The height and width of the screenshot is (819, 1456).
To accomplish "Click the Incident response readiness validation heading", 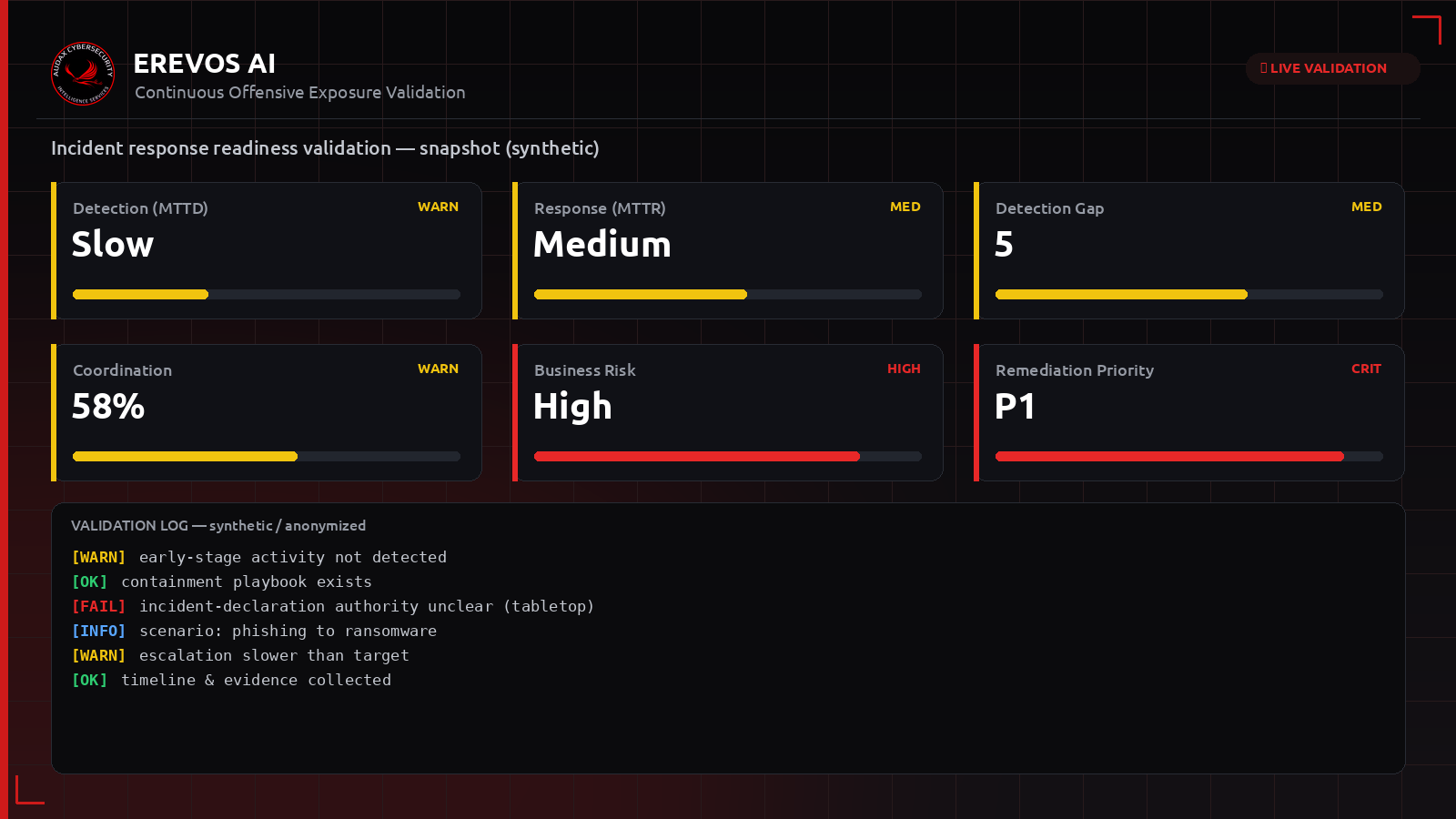I will pos(325,148).
